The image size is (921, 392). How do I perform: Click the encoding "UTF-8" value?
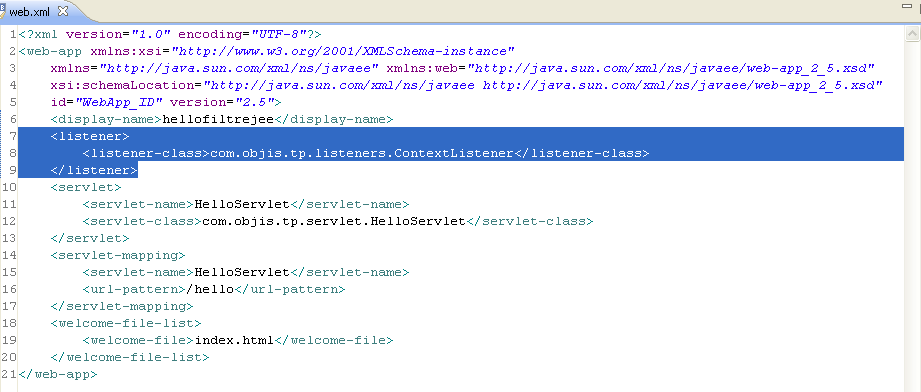click(x=277, y=34)
